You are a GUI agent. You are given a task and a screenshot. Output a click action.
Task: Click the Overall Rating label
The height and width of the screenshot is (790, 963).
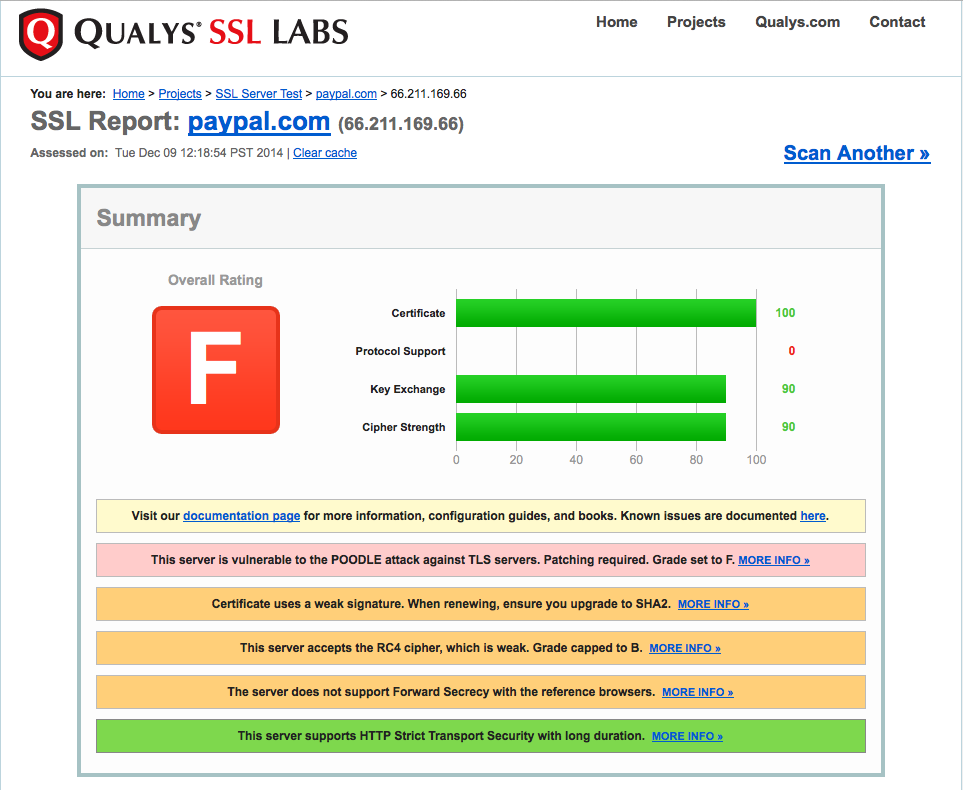pyautogui.click(x=215, y=280)
